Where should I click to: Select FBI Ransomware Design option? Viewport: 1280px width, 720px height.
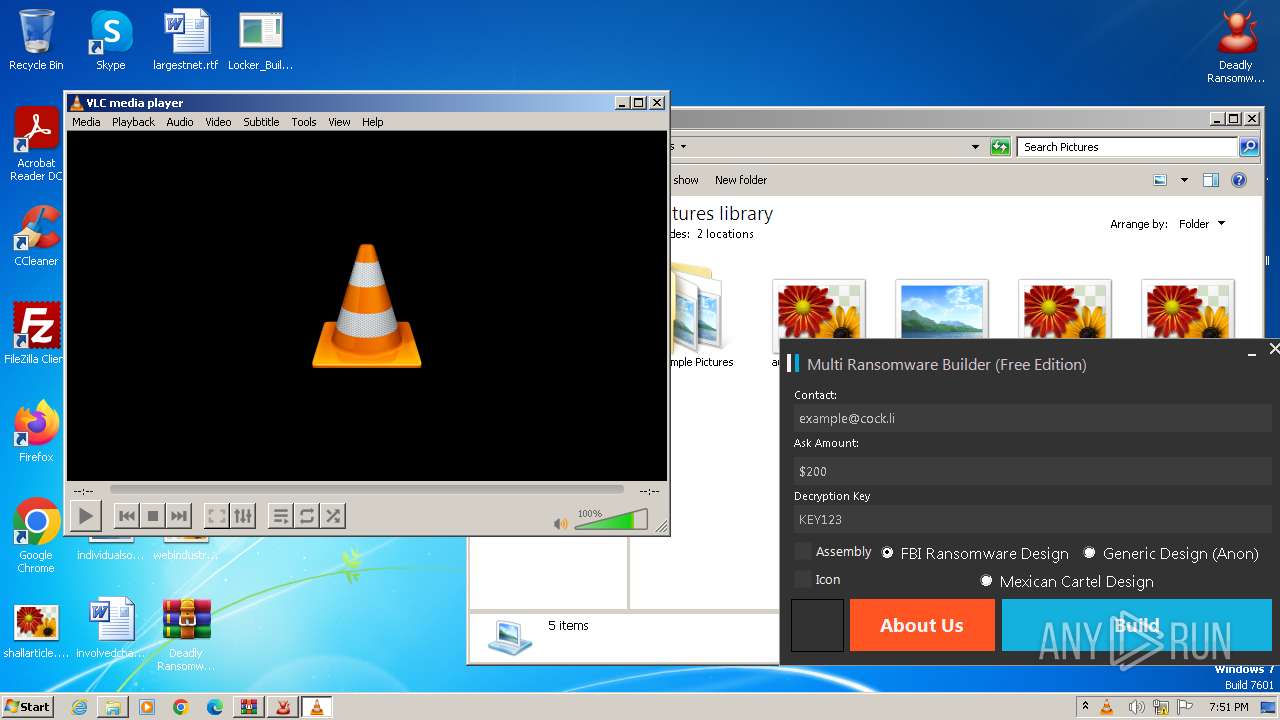click(975, 553)
